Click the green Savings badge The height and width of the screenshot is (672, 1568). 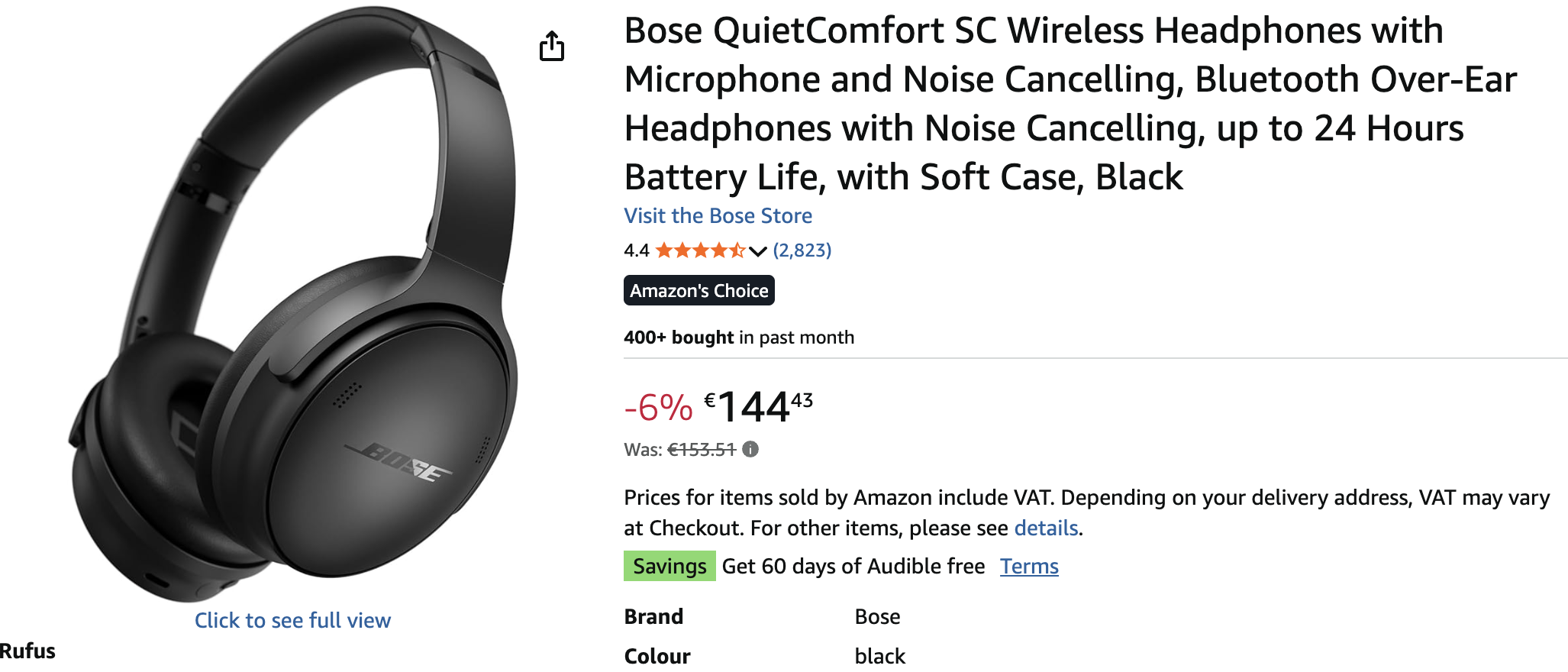(x=669, y=567)
